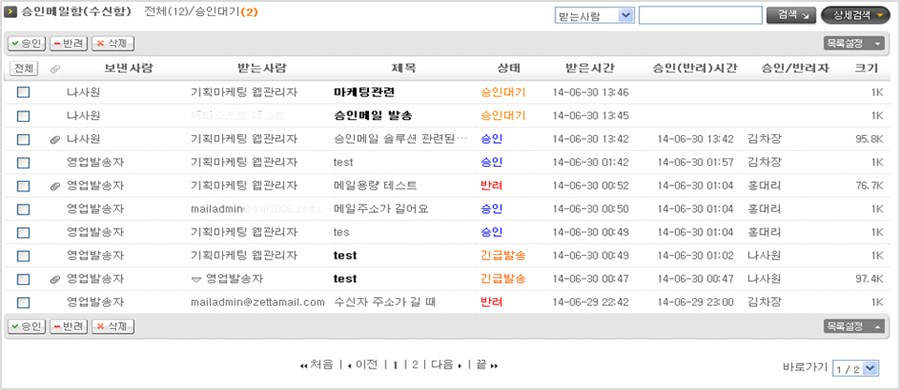Check the box for 수신자 주소가 길 때 mail

tap(23, 302)
